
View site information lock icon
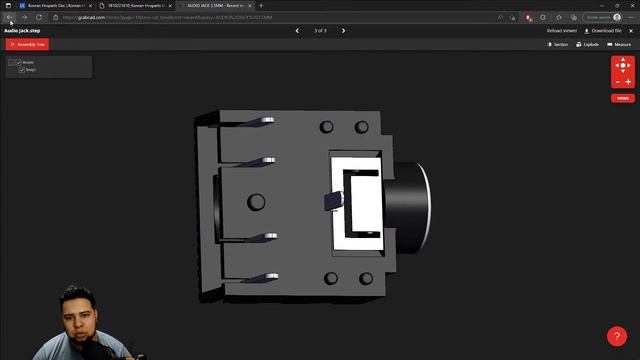pyautogui.click(x=56, y=18)
